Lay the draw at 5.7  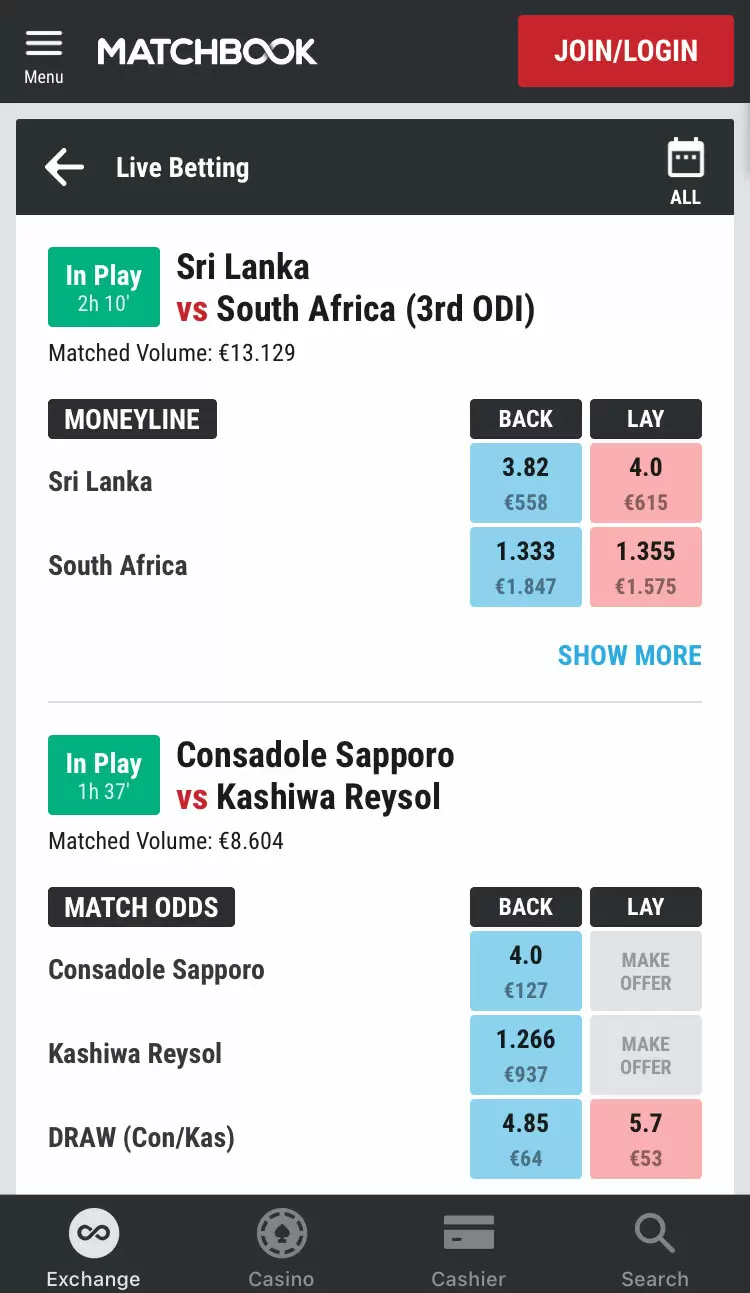tap(646, 1139)
